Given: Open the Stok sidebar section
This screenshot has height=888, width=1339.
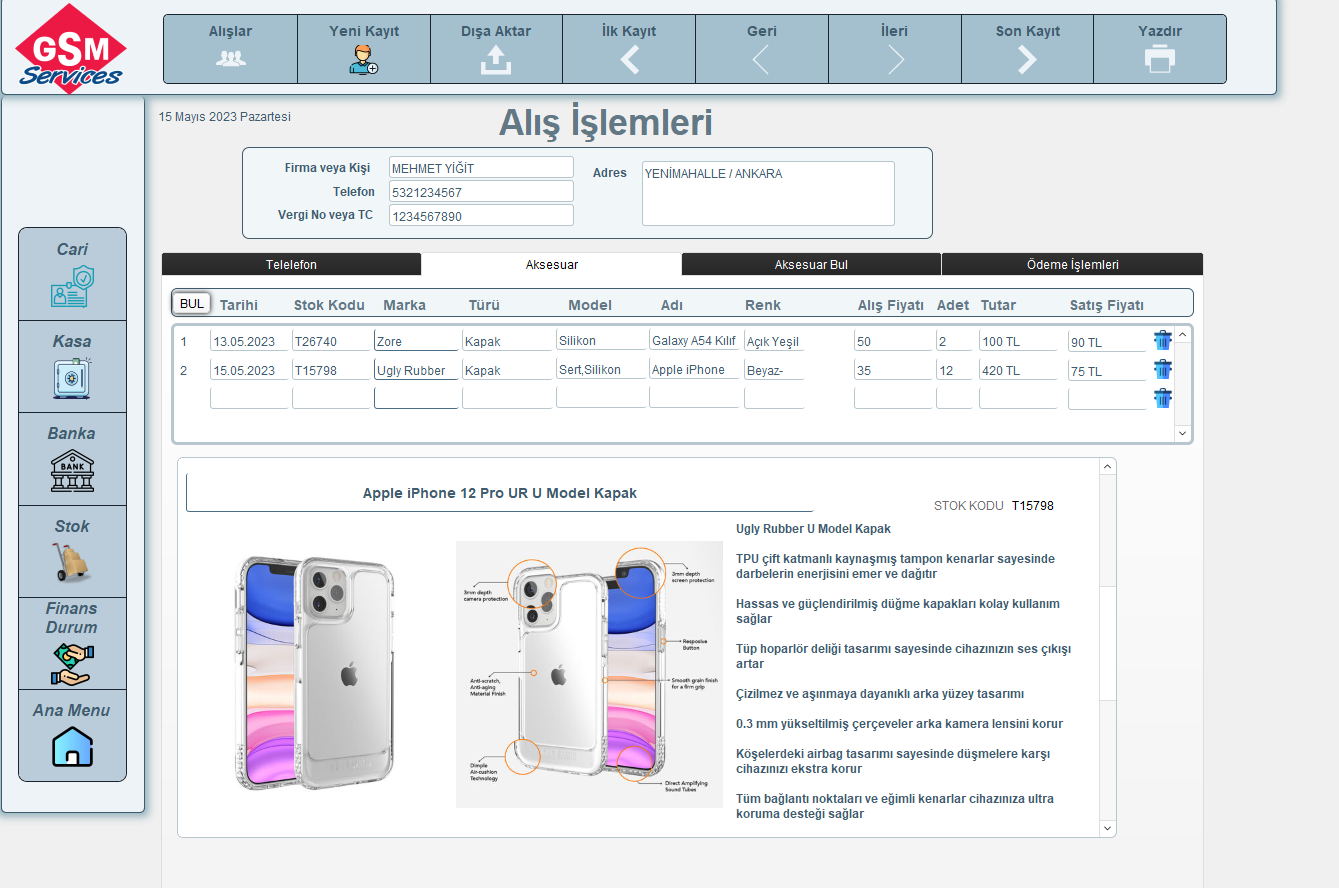Looking at the screenshot, I should tap(72, 551).
